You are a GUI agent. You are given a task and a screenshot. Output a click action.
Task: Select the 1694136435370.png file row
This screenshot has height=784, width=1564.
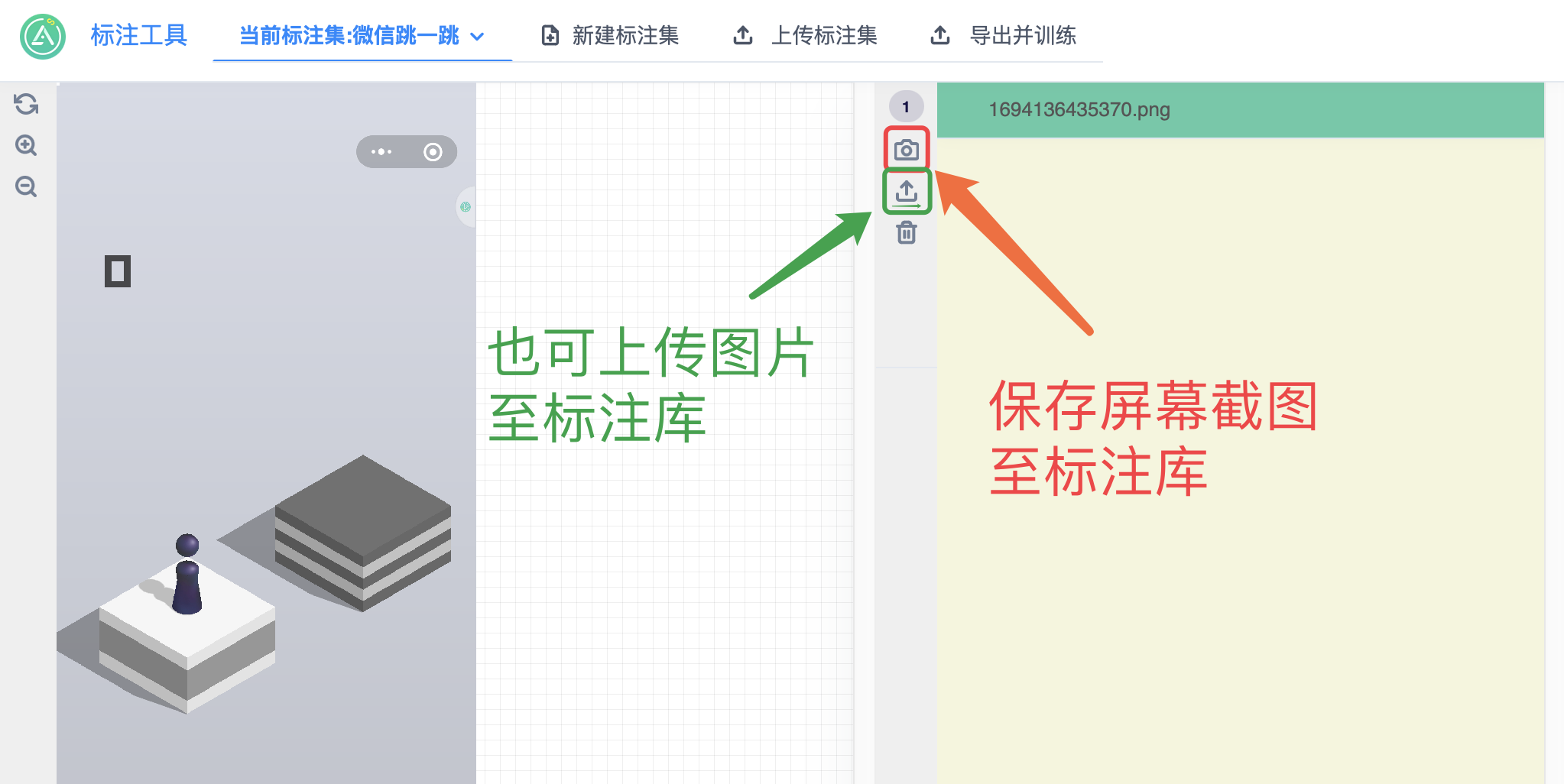1240,110
